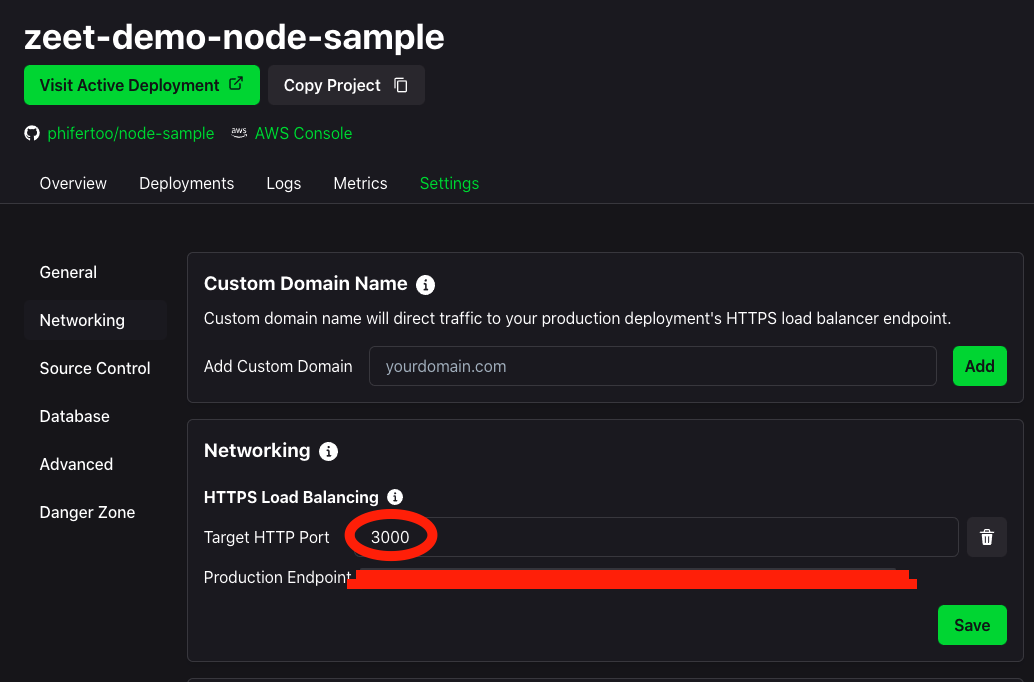The width and height of the screenshot is (1034, 682).
Task: Open the phifertoo/node-sample repository link
Action: pos(131,133)
